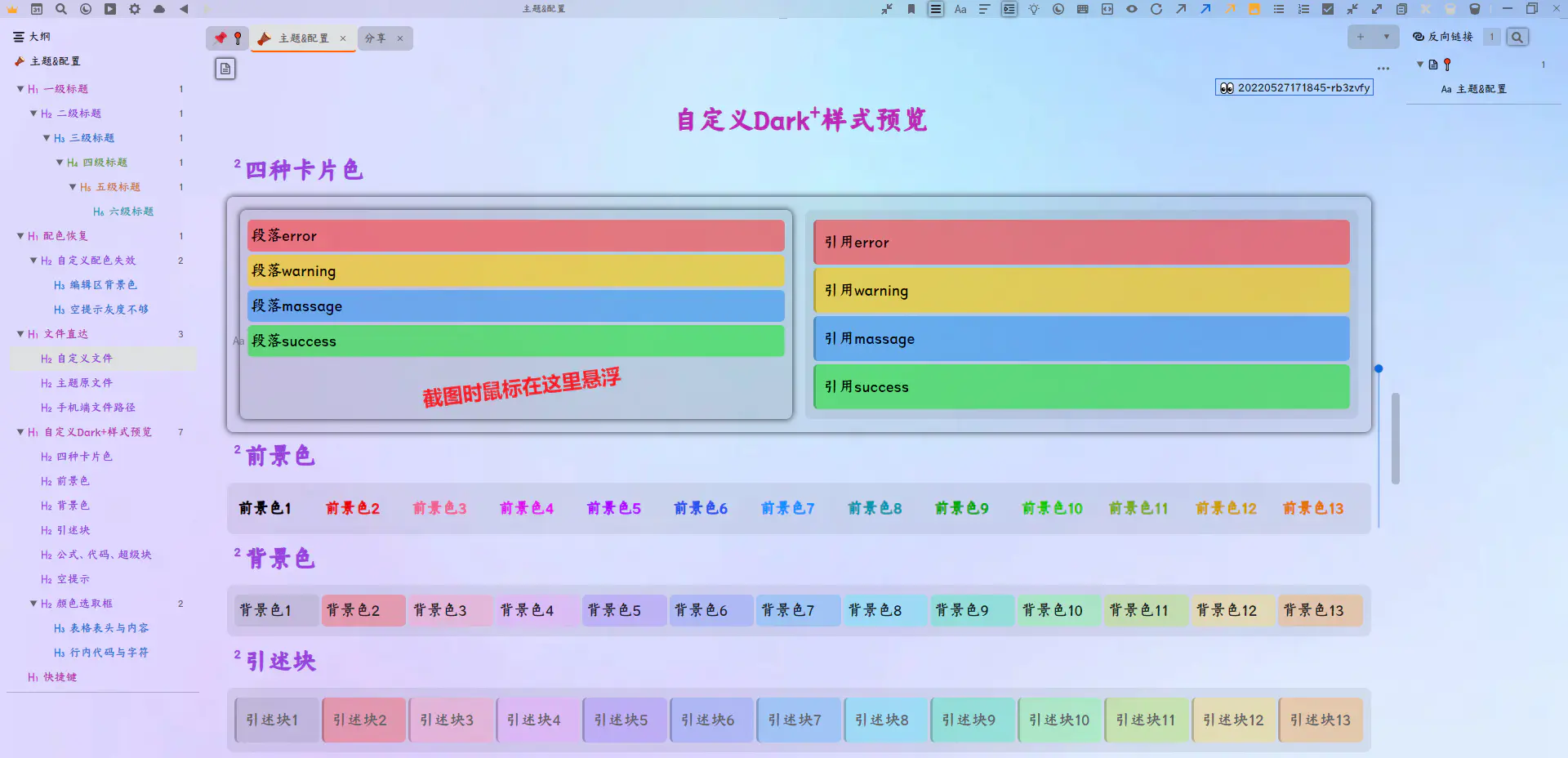This screenshot has height=758, width=1568.
Task: Click the 反向链接 backlinks panel header
Action: [x=1450, y=37]
